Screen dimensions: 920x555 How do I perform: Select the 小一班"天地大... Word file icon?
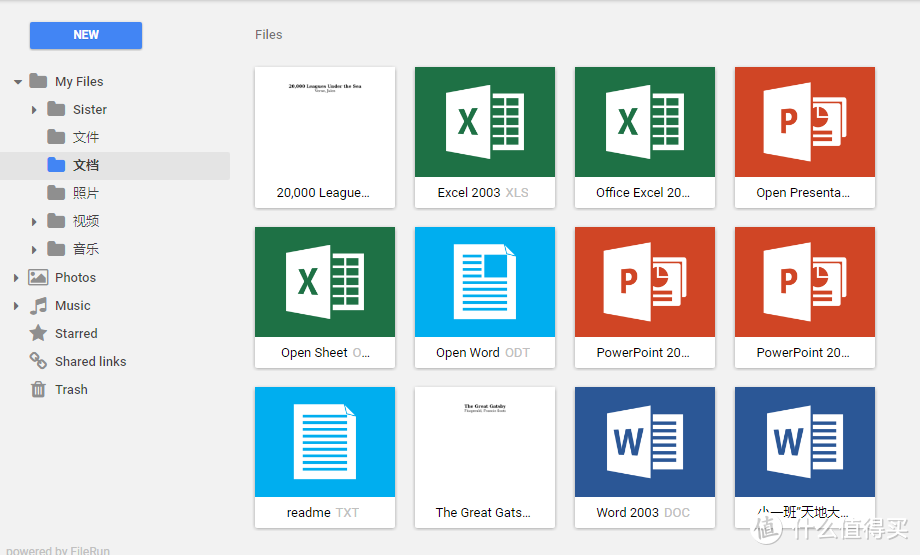pos(805,442)
